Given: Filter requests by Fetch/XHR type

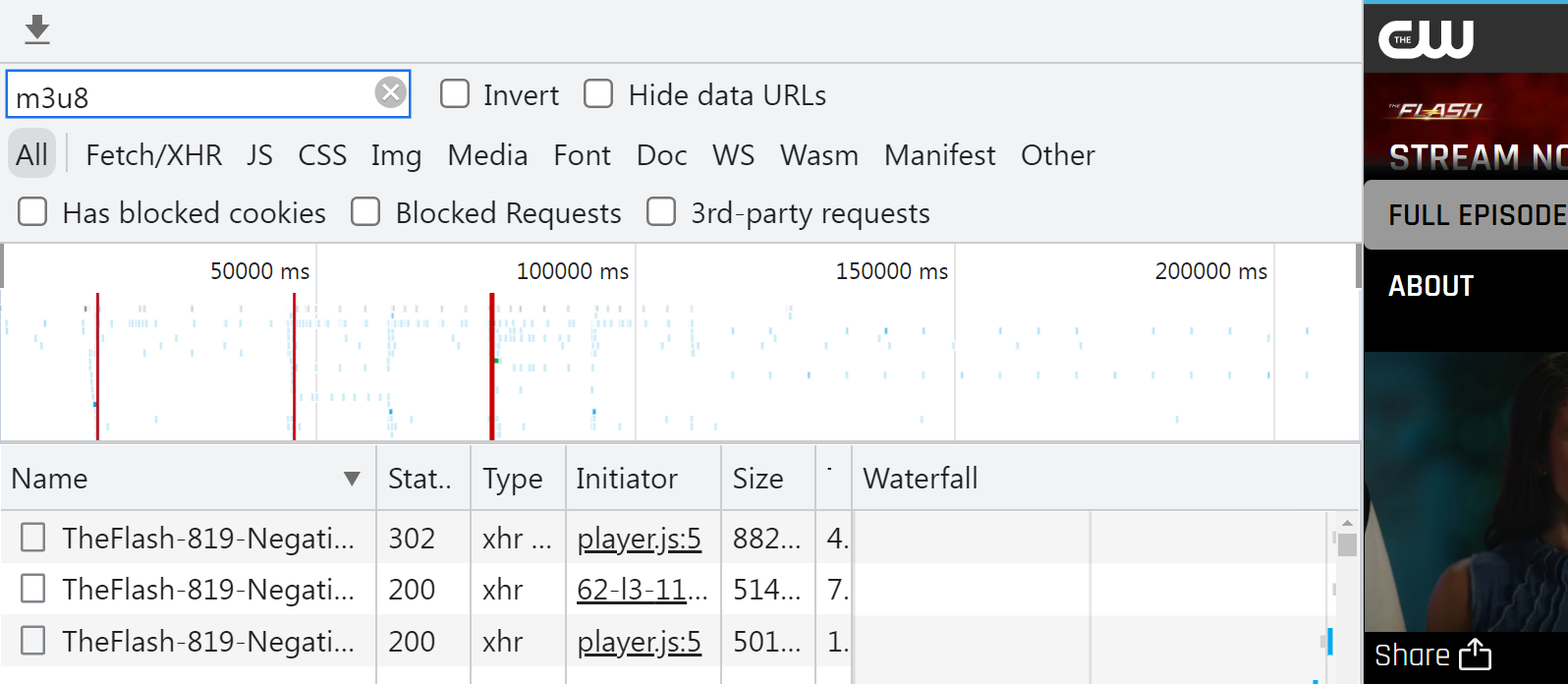Looking at the screenshot, I should pyautogui.click(x=153, y=155).
